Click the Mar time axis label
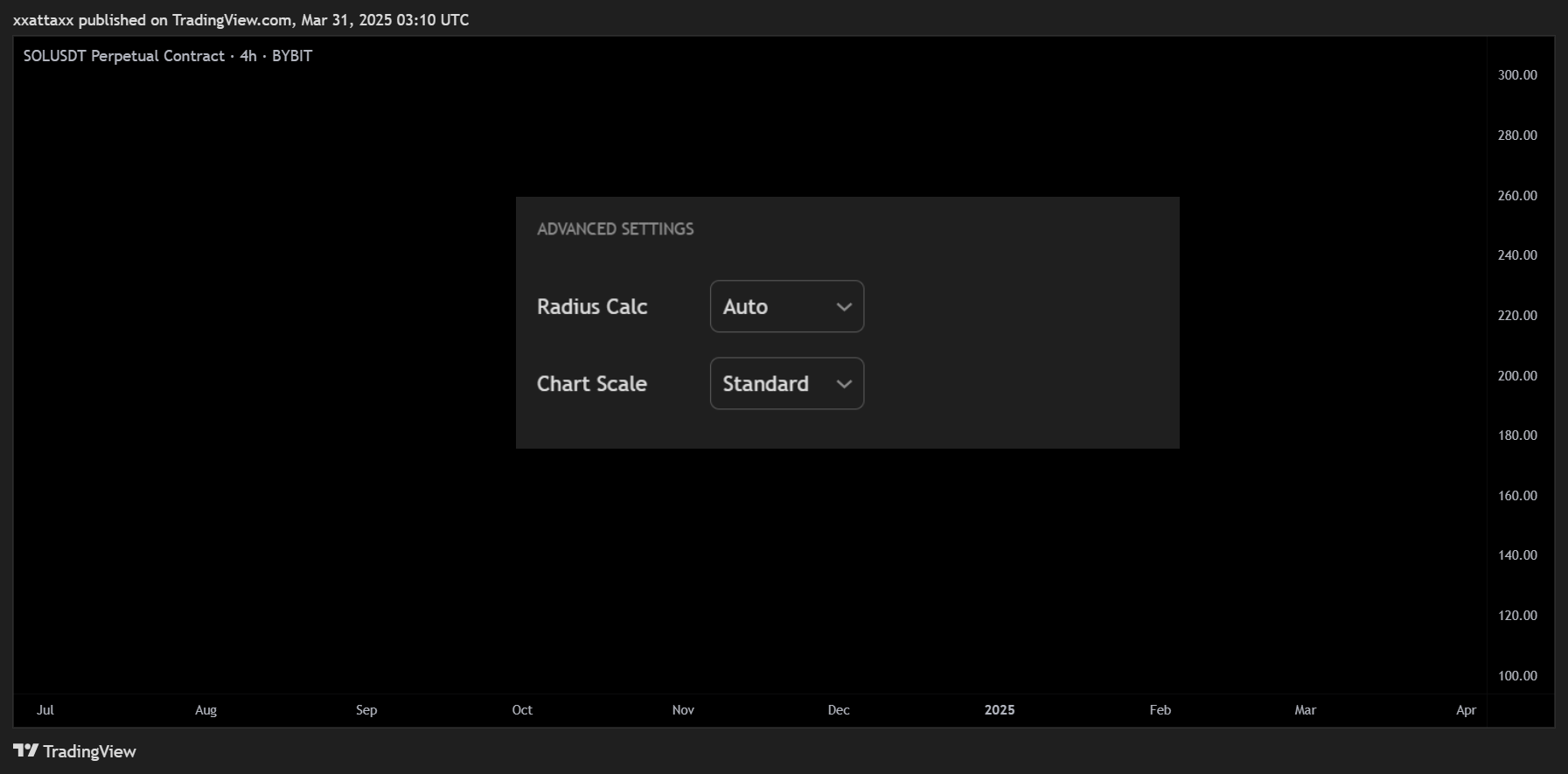Image resolution: width=1568 pixels, height=774 pixels. [1306, 710]
